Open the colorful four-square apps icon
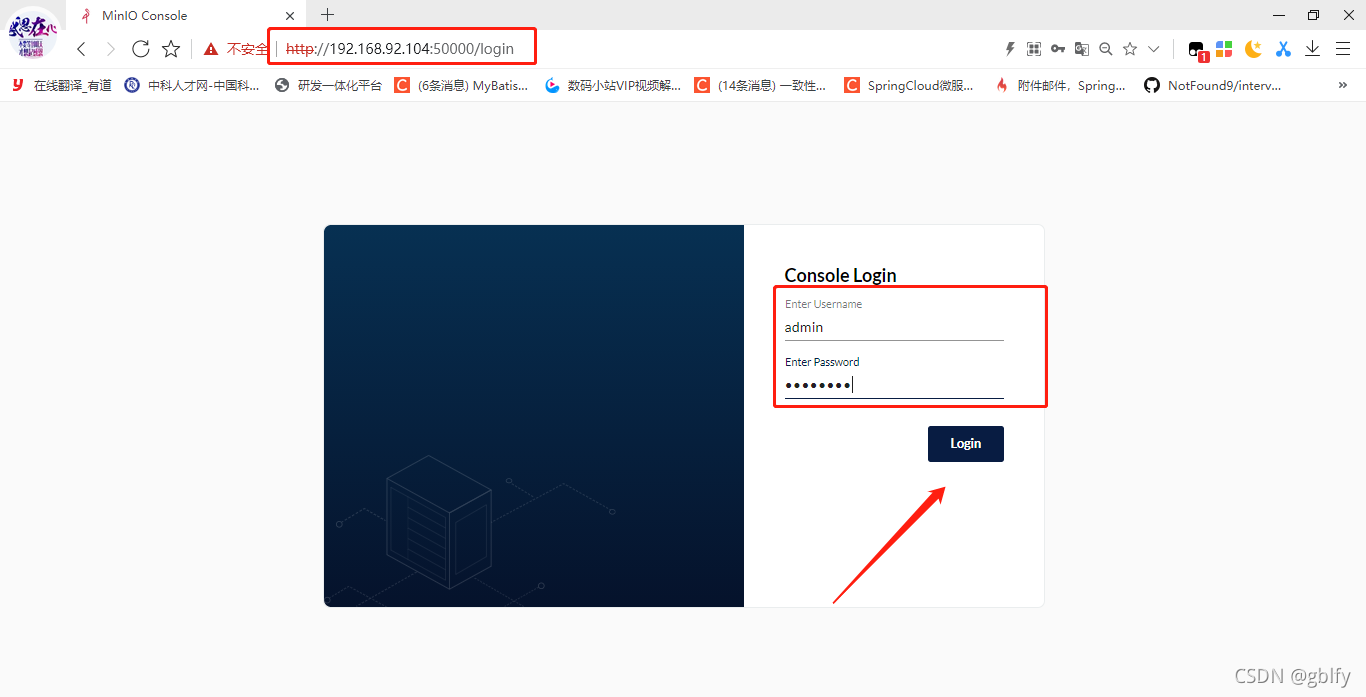The height and width of the screenshot is (697, 1366). click(1224, 49)
